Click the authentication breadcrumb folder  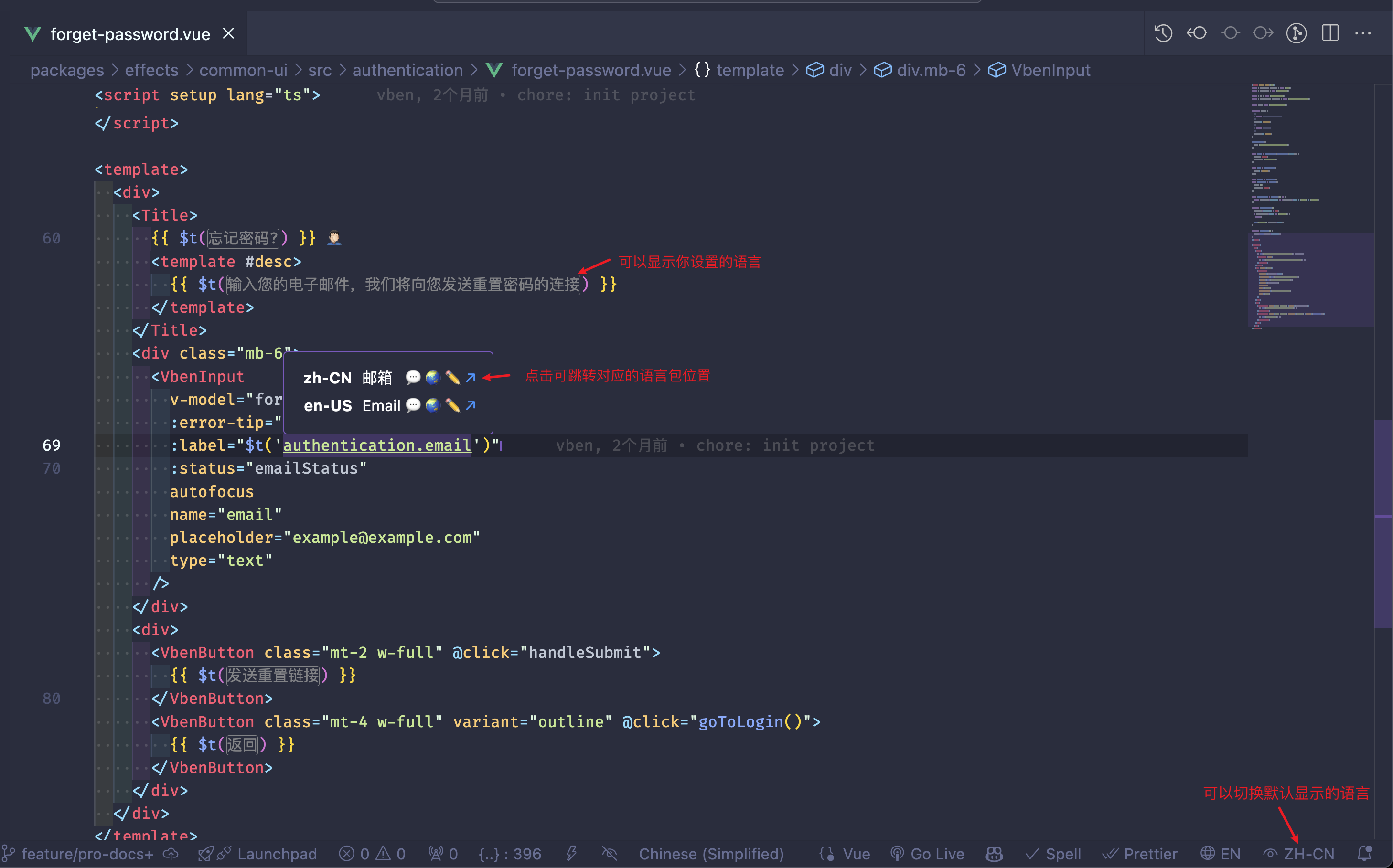click(x=407, y=70)
